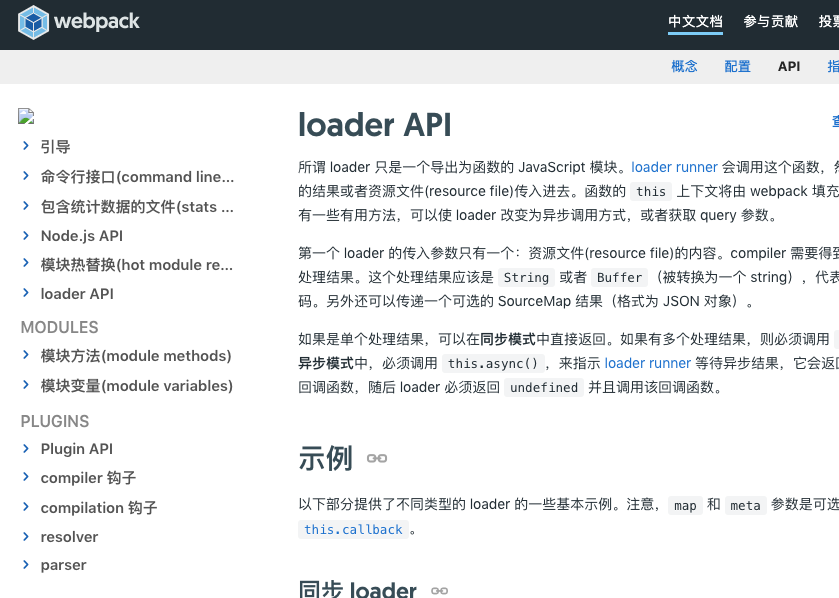Follow the first loader runner link

click(x=675, y=167)
